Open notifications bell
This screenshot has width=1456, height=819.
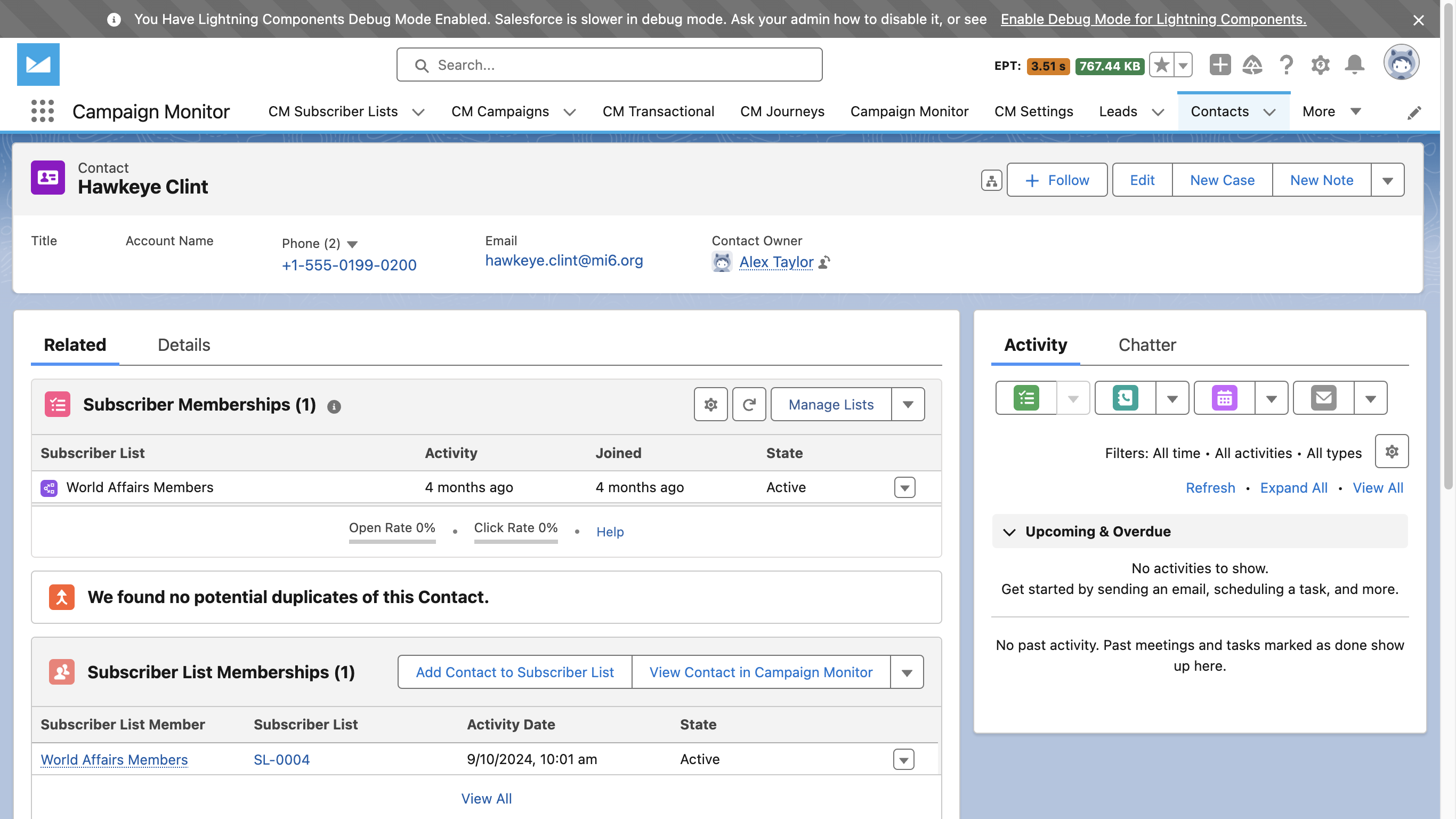(x=1354, y=65)
